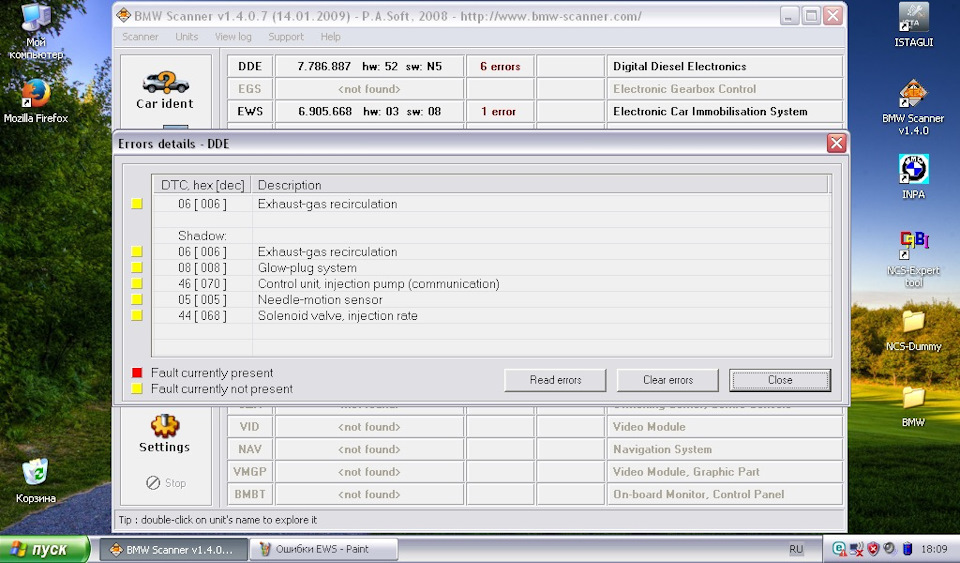Click ESET antivirus tray icon
Viewport: 960px width, 563px height.
point(839,549)
